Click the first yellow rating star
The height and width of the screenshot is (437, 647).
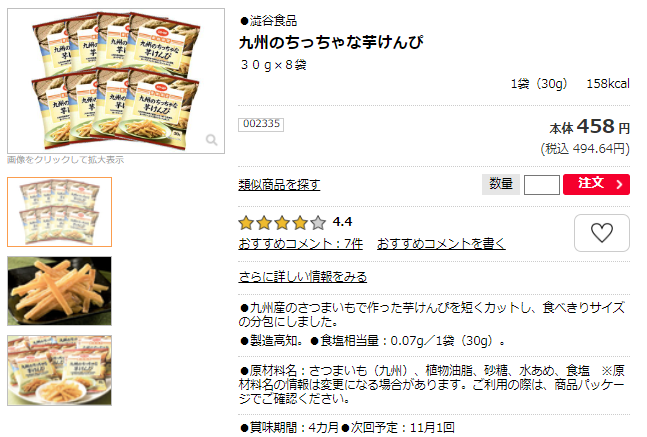[246, 223]
